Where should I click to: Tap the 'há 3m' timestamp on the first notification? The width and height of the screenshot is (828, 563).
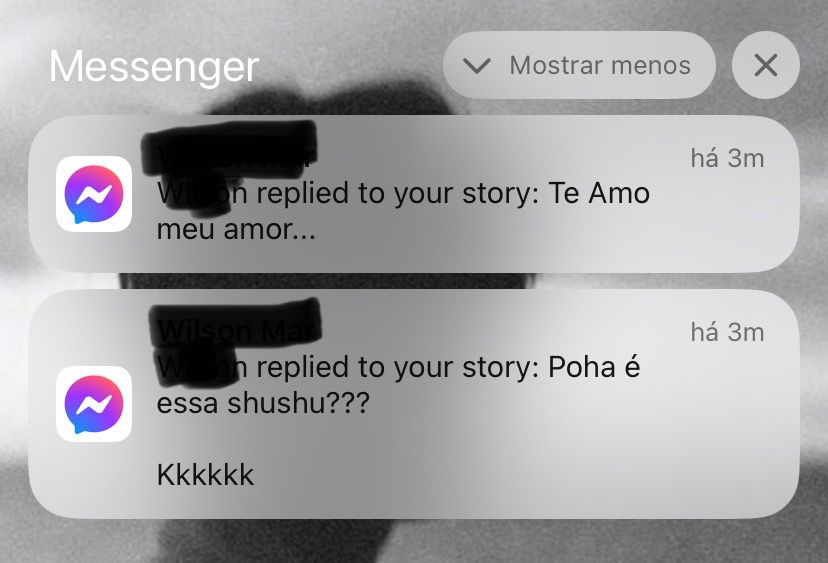click(x=727, y=158)
